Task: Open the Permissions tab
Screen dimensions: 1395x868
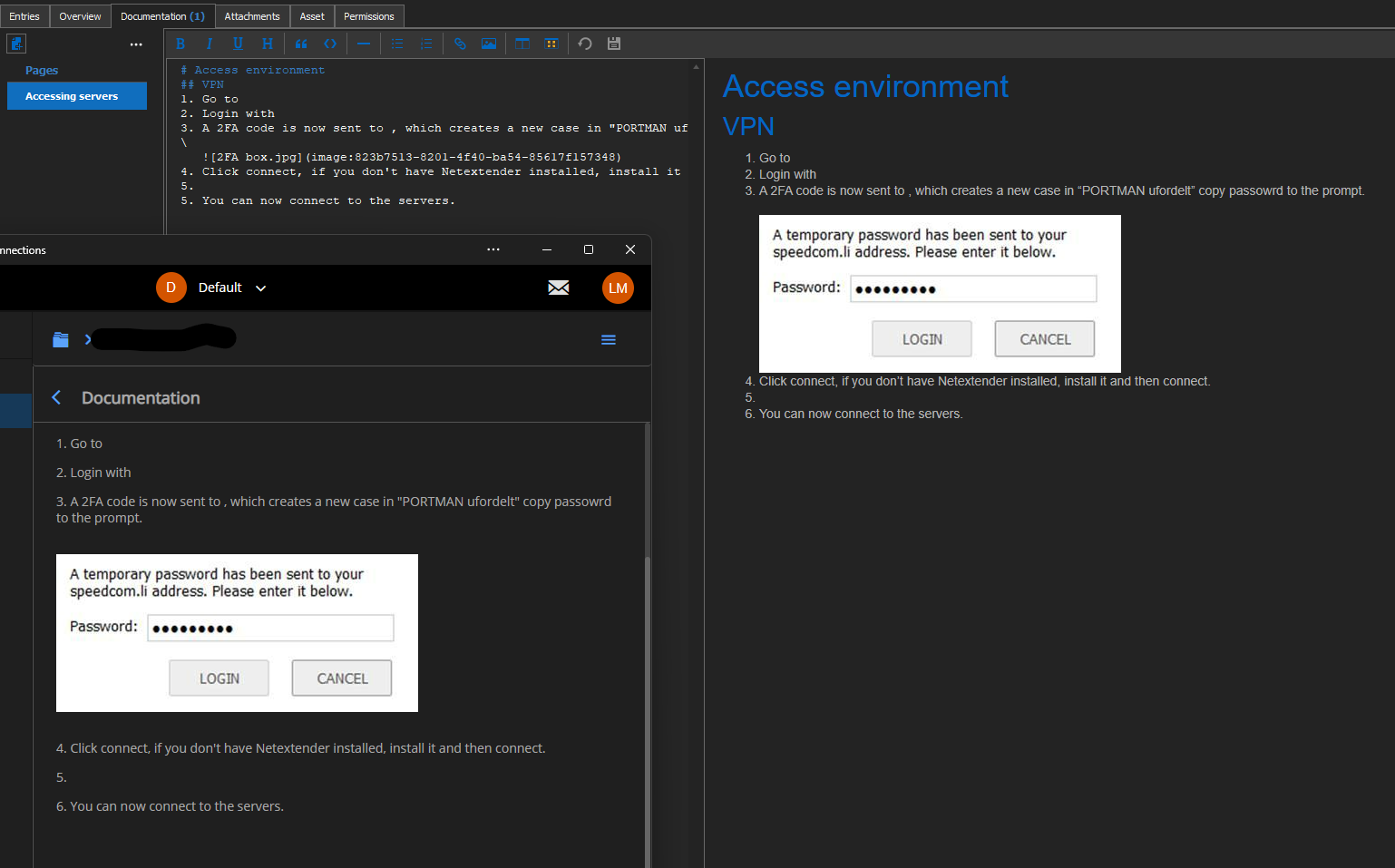Action: (368, 16)
